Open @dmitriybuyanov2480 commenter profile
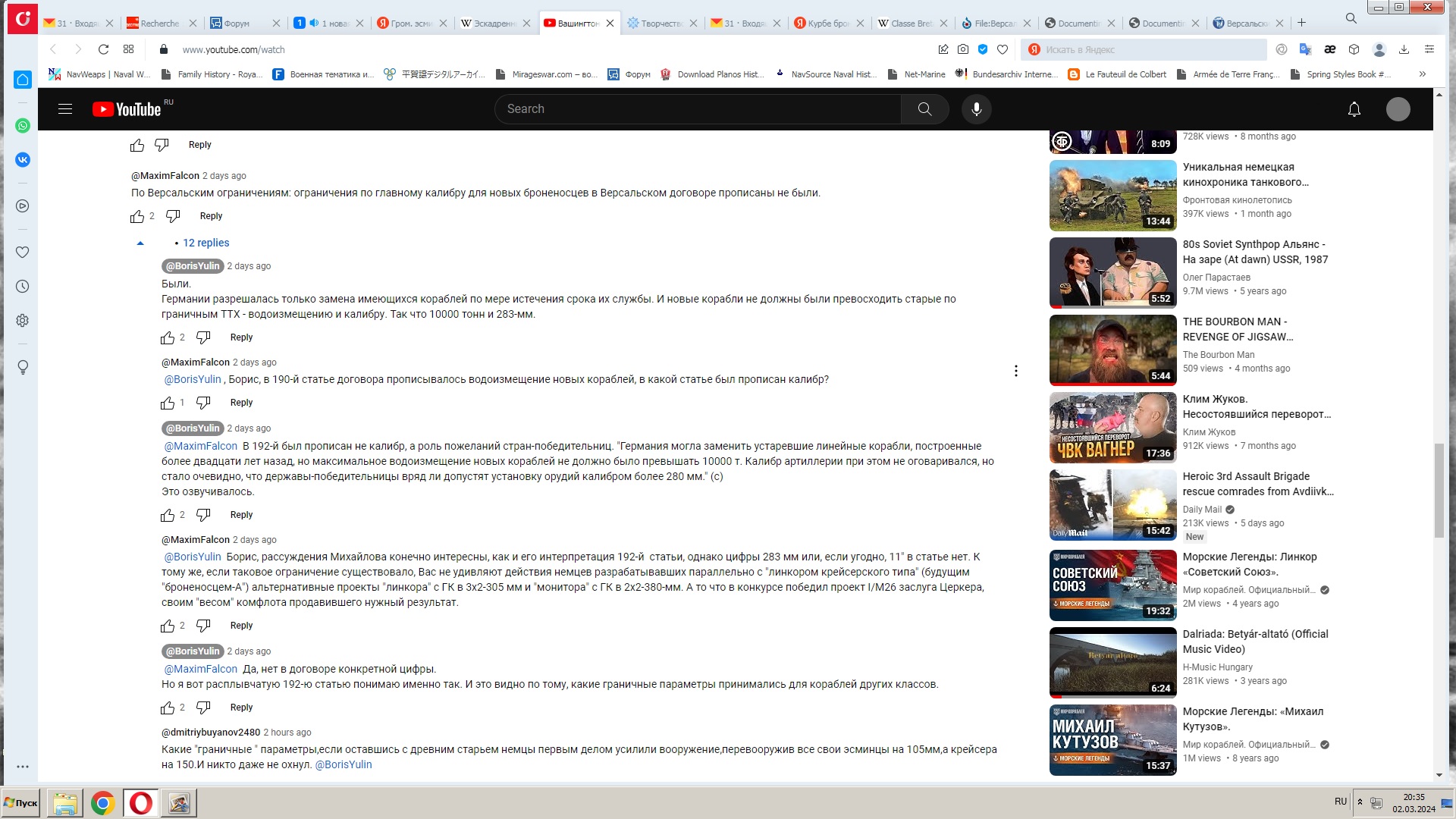 coord(211,733)
